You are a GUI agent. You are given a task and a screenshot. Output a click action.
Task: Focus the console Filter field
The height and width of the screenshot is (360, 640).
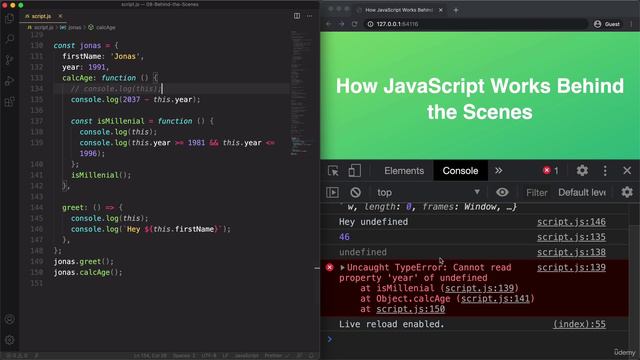pos(537,192)
